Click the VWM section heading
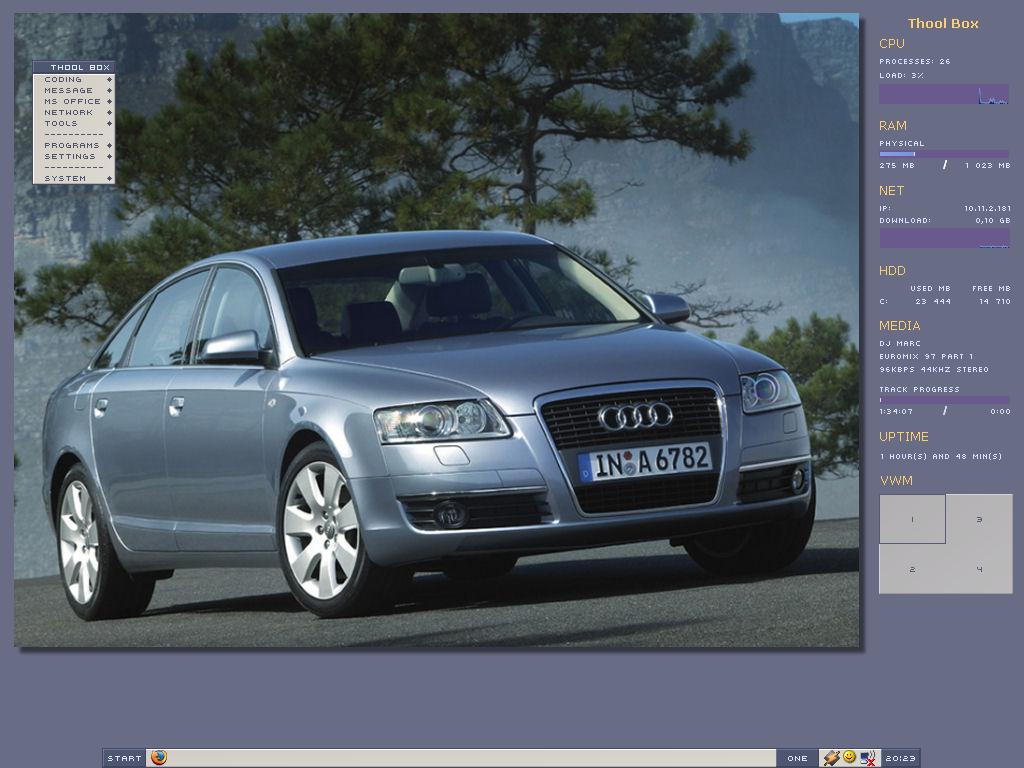 coord(896,481)
